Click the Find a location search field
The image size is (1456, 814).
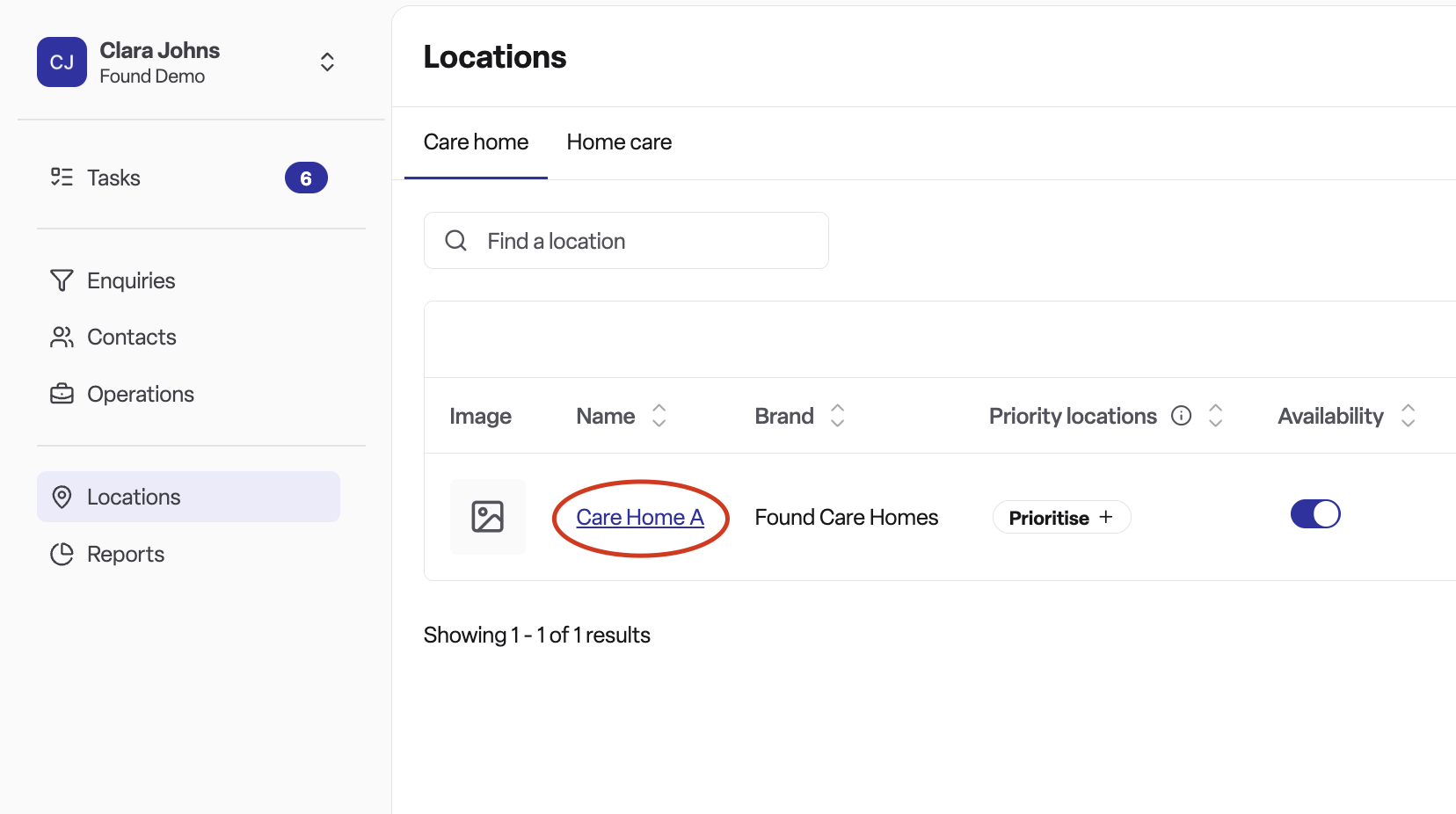626,241
